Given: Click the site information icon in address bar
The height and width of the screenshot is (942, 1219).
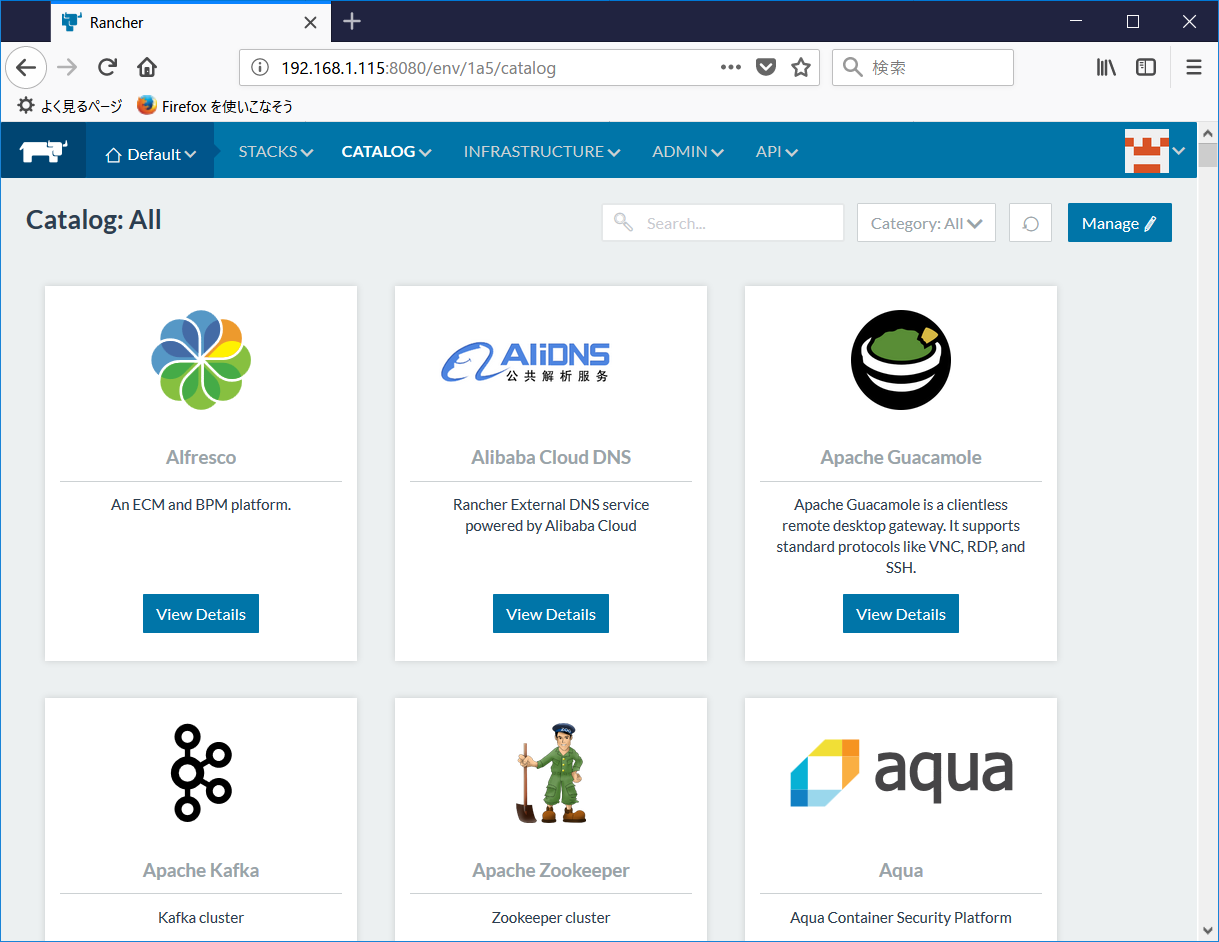Looking at the screenshot, I should point(260,68).
